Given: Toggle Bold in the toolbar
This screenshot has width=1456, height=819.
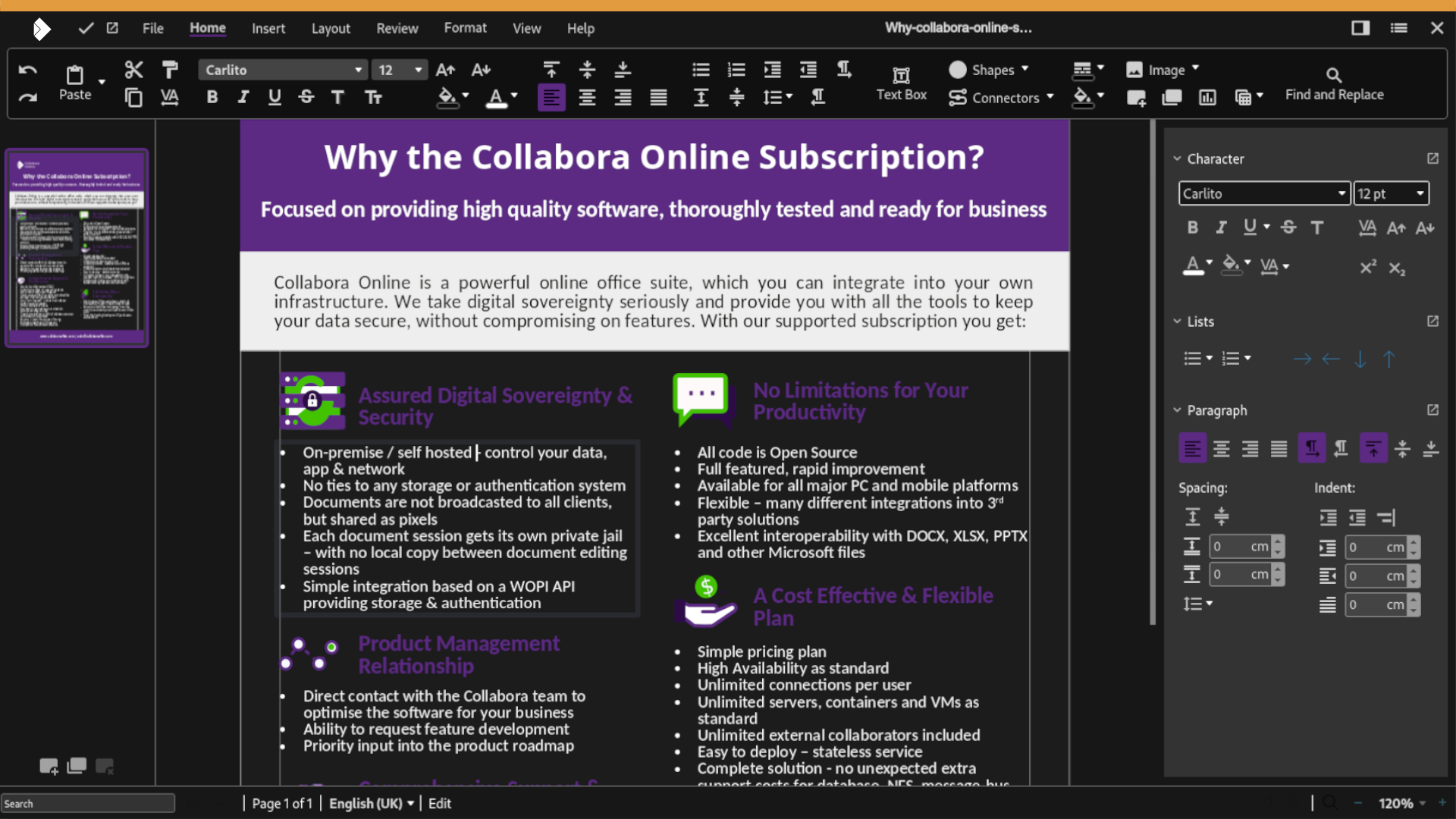Looking at the screenshot, I should point(212,97).
